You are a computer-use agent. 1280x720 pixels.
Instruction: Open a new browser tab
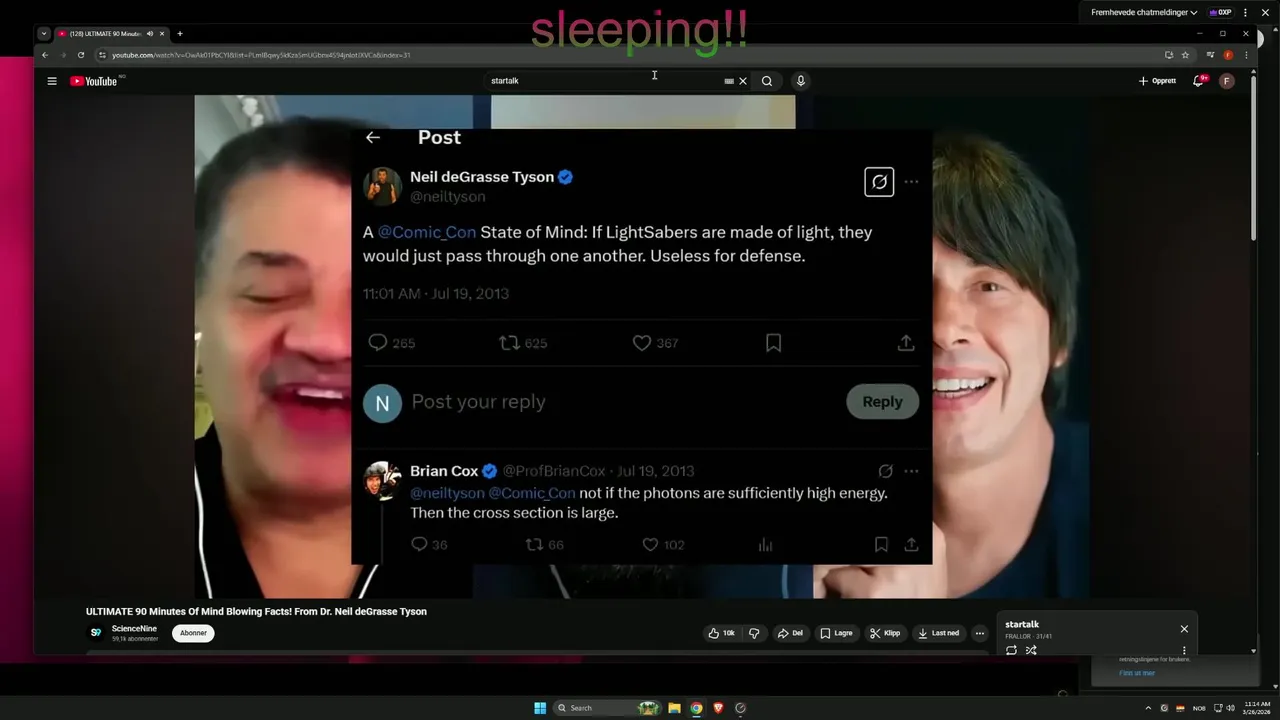click(180, 33)
